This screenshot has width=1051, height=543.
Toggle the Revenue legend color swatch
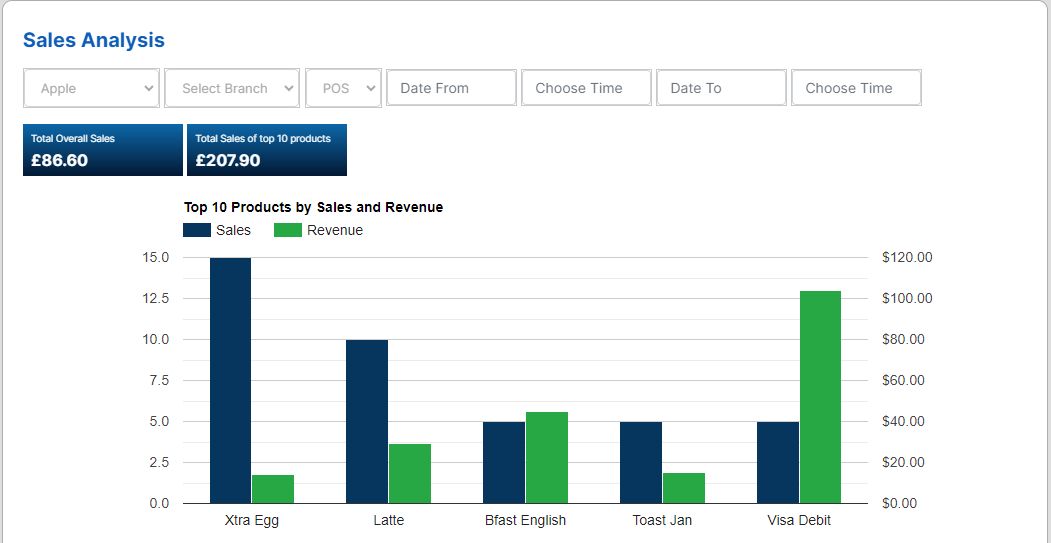pyautogui.click(x=288, y=230)
